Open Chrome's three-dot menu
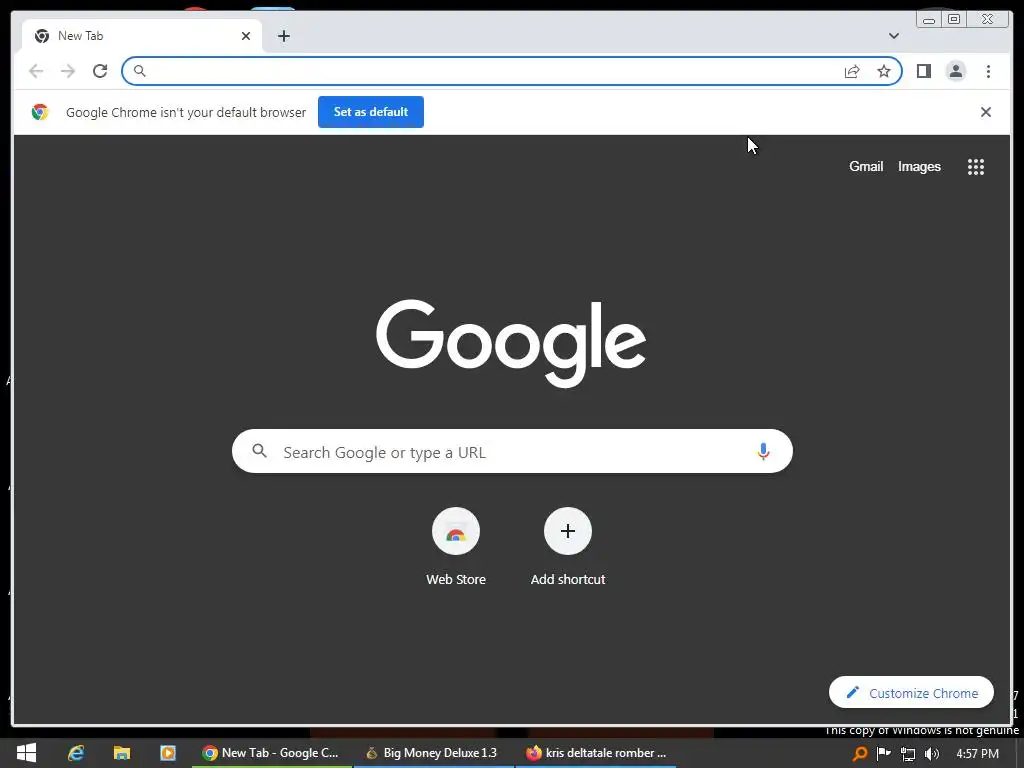The image size is (1024, 768). 988,71
